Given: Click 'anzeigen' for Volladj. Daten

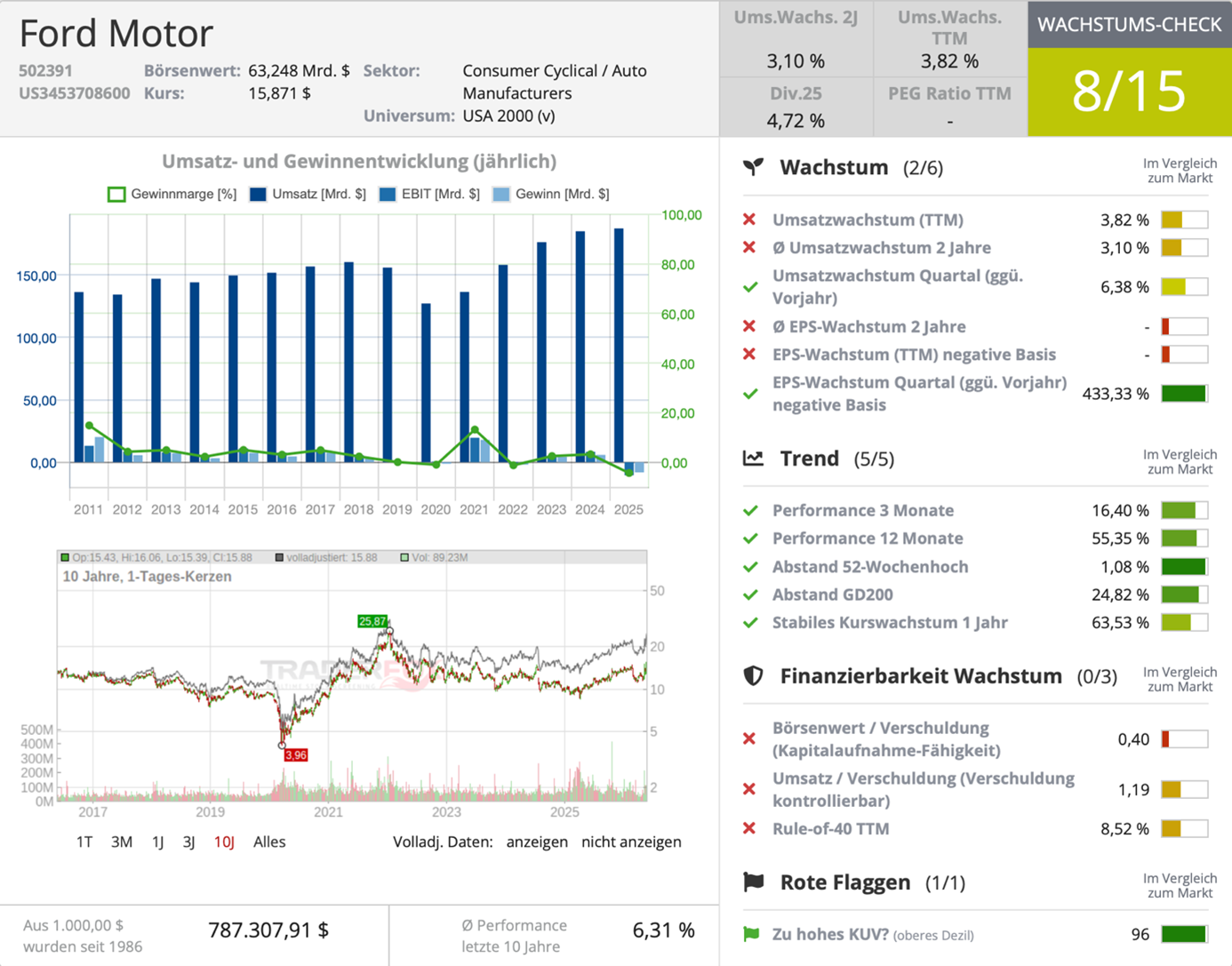Looking at the screenshot, I should [x=537, y=842].
